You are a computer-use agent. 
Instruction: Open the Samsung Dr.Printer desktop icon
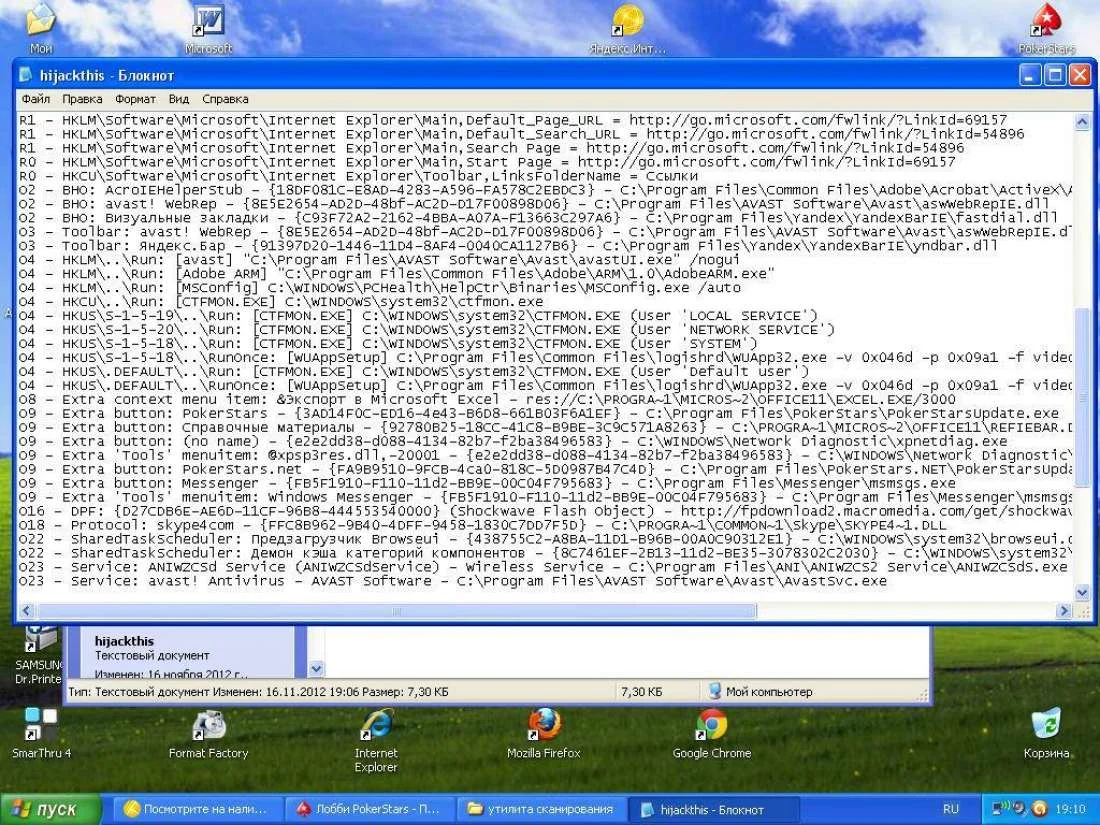(x=39, y=656)
